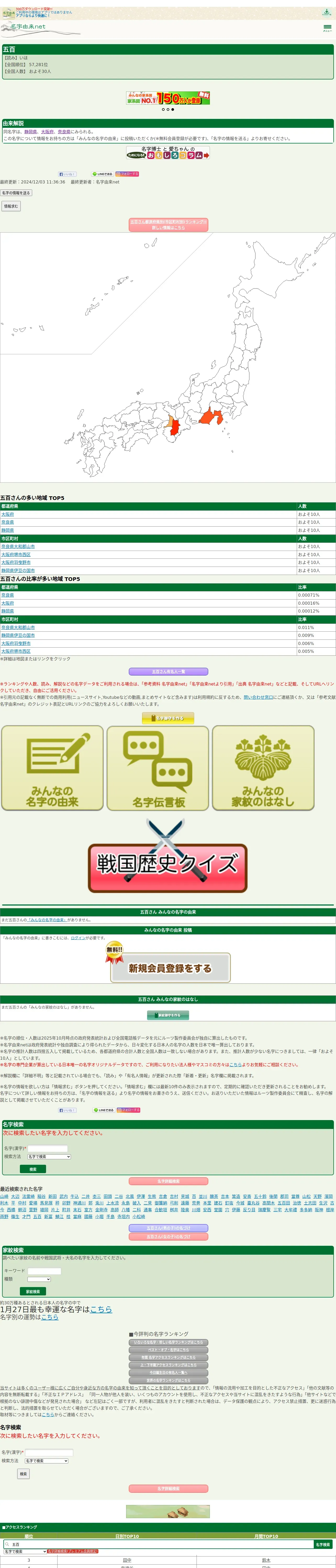
Task: Click the grey 検索 button near bottom
Action: pos(23,1474)
